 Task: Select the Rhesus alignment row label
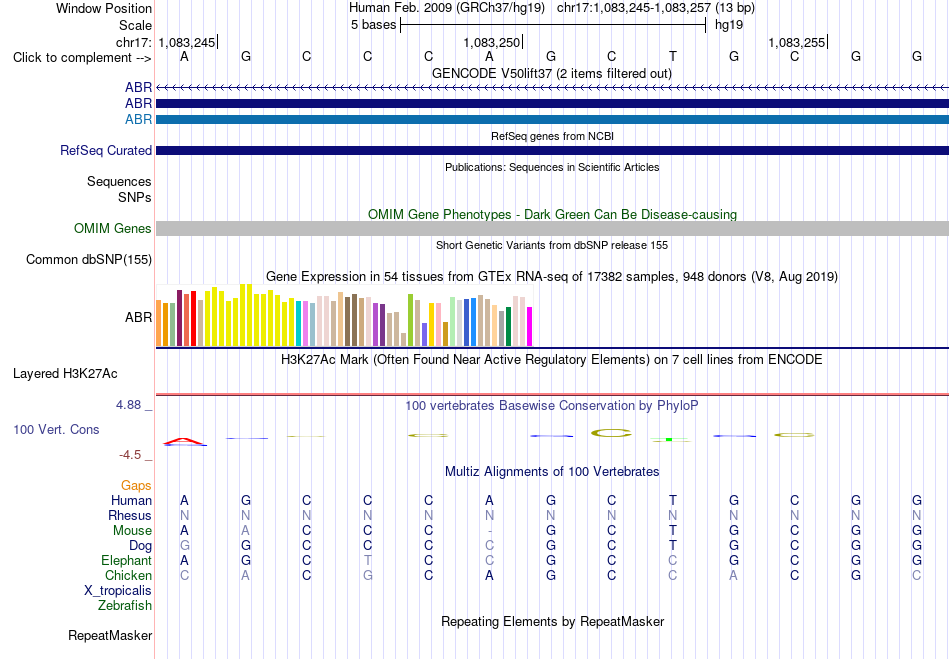click(130, 515)
